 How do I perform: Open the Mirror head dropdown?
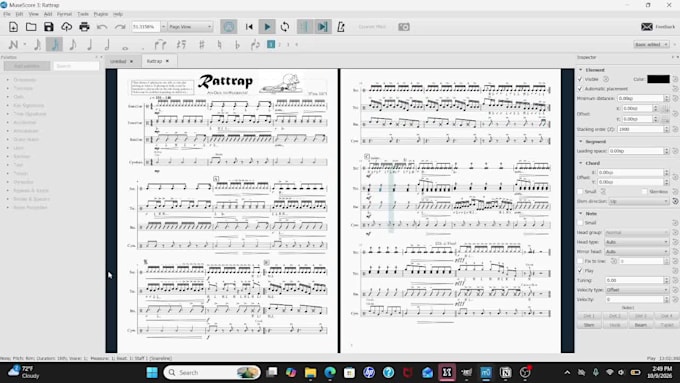click(x=637, y=252)
